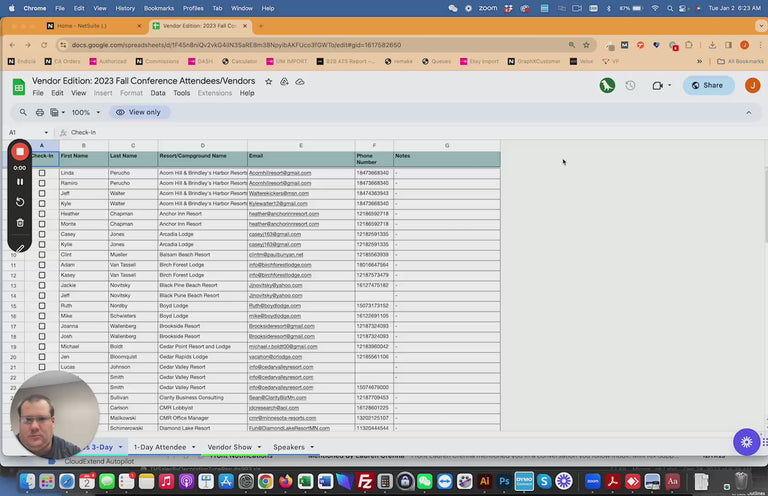
Task: Open the All Bookmarks folder
Action: click(x=740, y=61)
